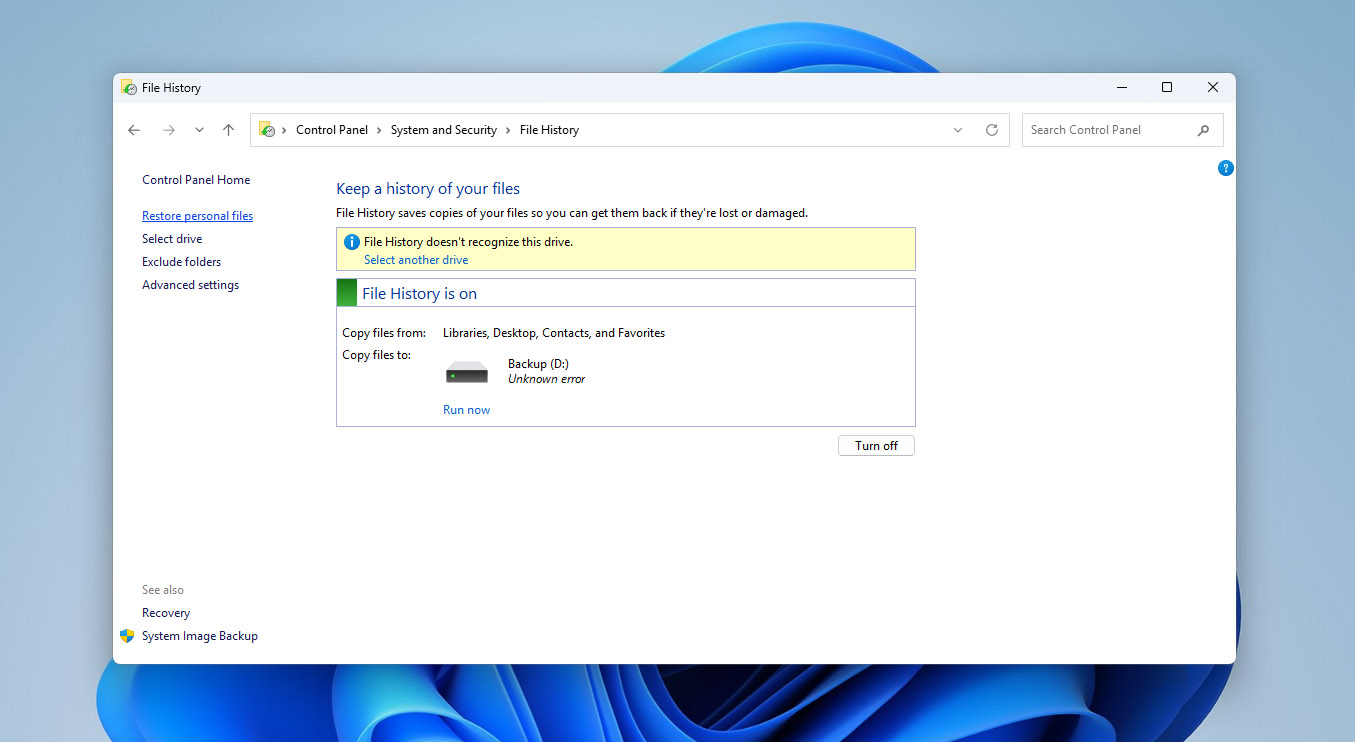1355x742 pixels.
Task: Click the search magnifier in Search Control Panel
Action: click(x=1203, y=129)
